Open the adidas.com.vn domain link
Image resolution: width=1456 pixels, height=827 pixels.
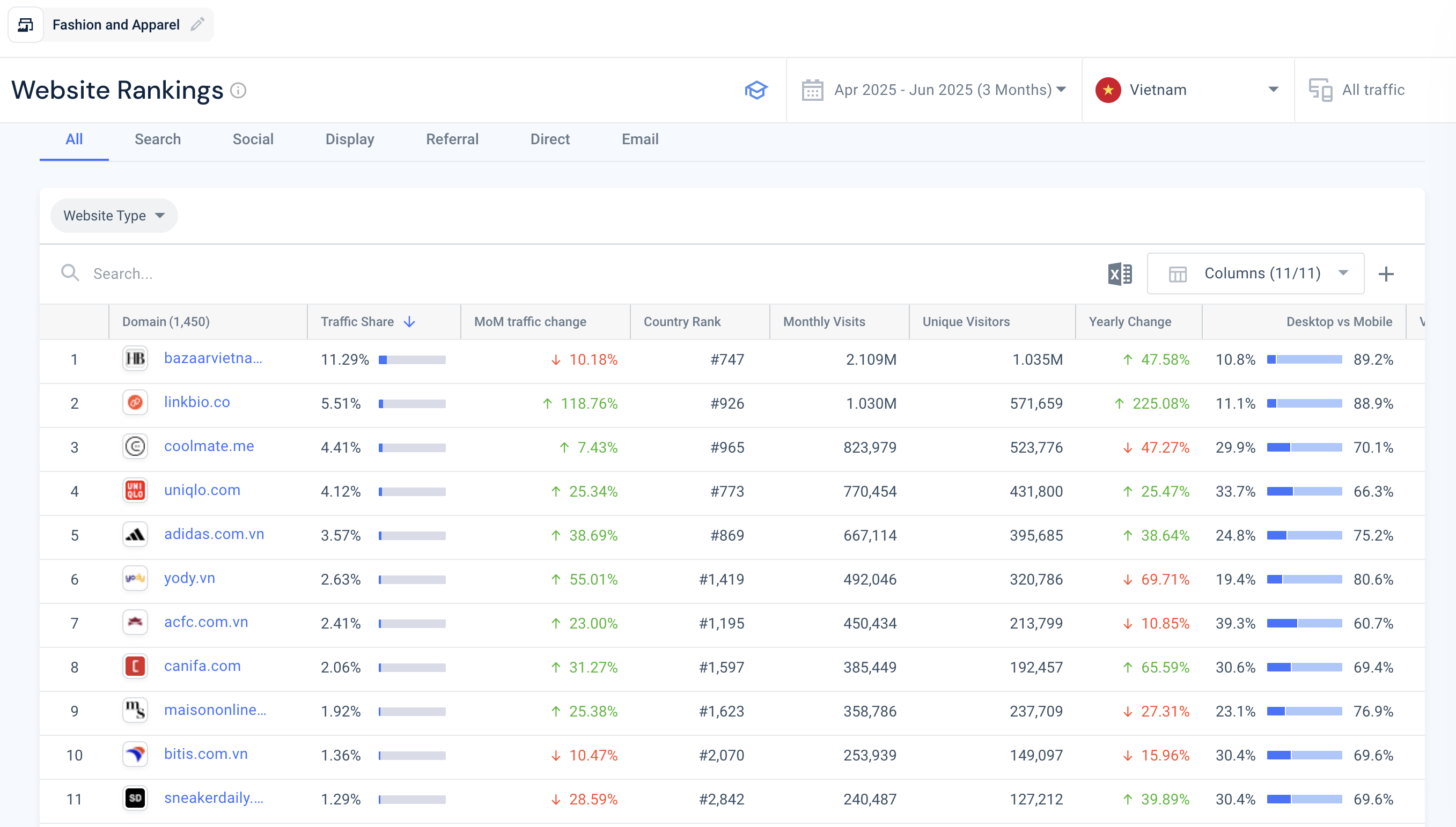tap(214, 535)
